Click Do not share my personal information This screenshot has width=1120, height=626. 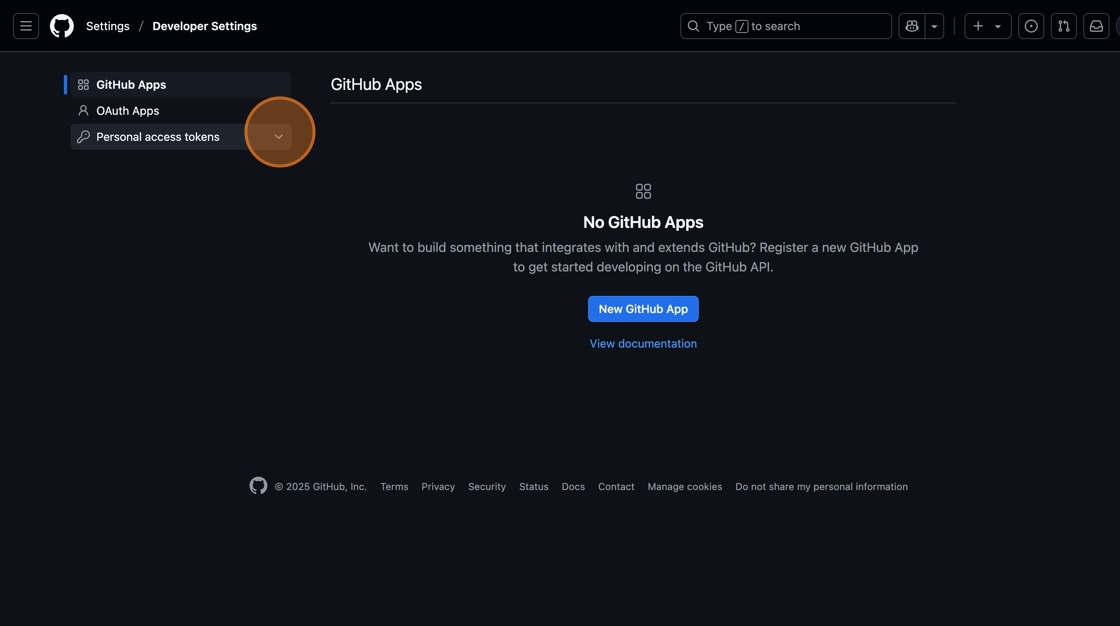(x=821, y=487)
